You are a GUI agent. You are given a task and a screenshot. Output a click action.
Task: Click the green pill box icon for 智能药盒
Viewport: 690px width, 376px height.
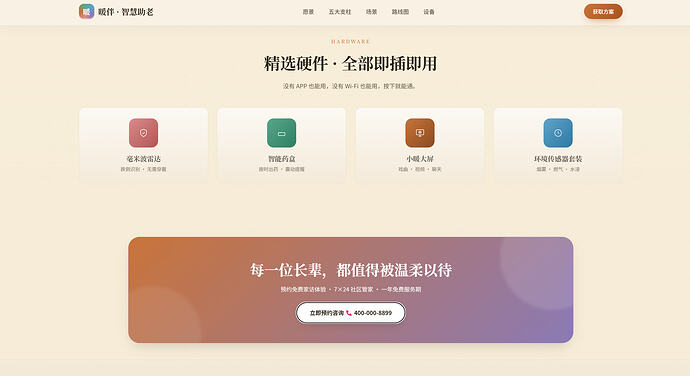[x=282, y=133]
